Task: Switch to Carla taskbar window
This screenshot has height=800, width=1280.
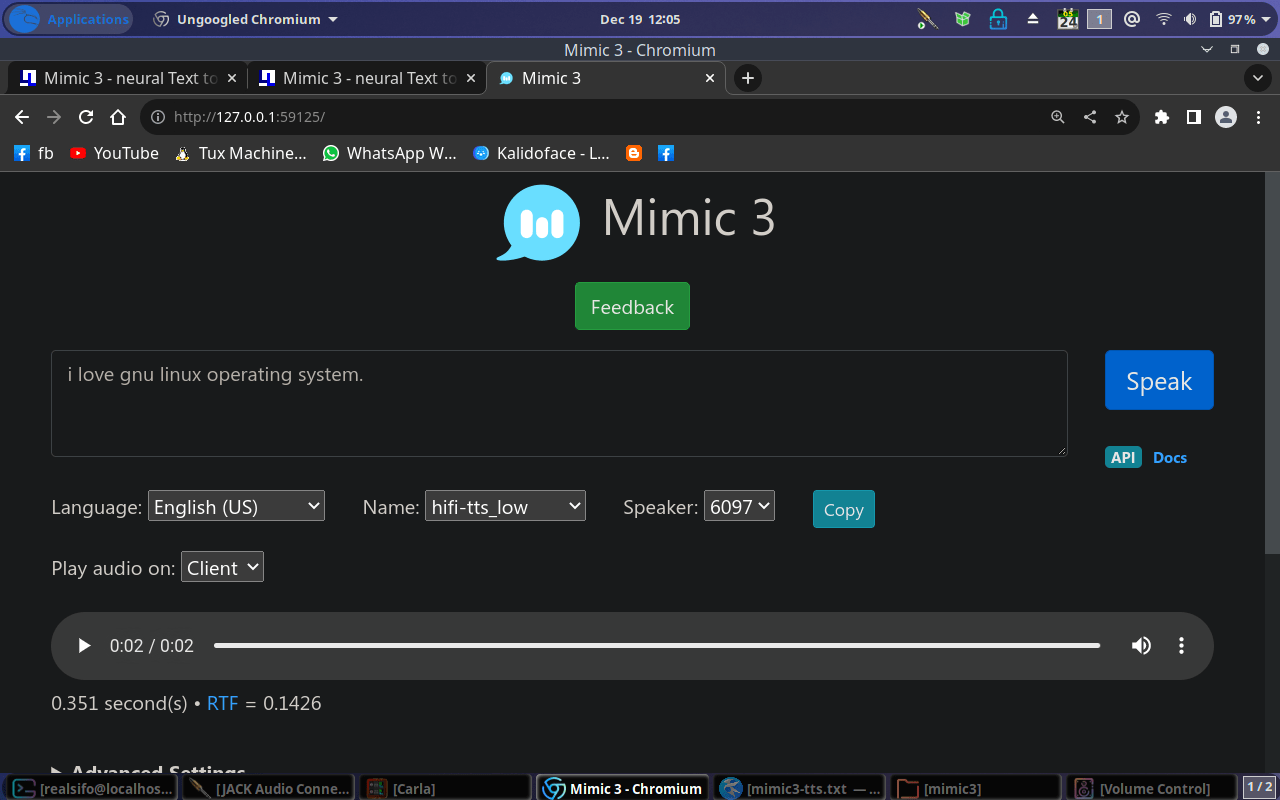Action: [x=445, y=788]
